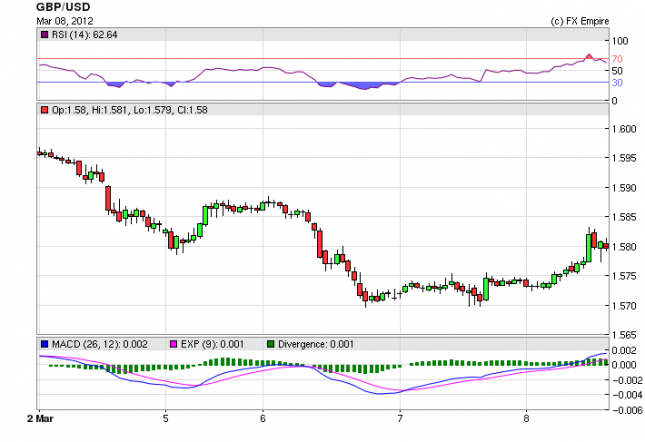The height and width of the screenshot is (442, 645).
Task: Click the purple RSI legend swatch
Action: pos(44,35)
